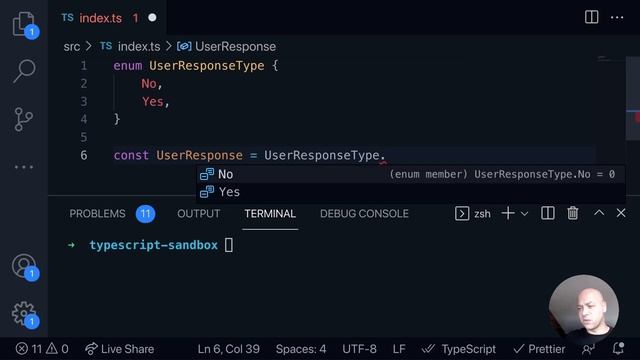Switch to the DEBUG CONSOLE tab
This screenshot has height=360, width=640.
[x=364, y=213]
